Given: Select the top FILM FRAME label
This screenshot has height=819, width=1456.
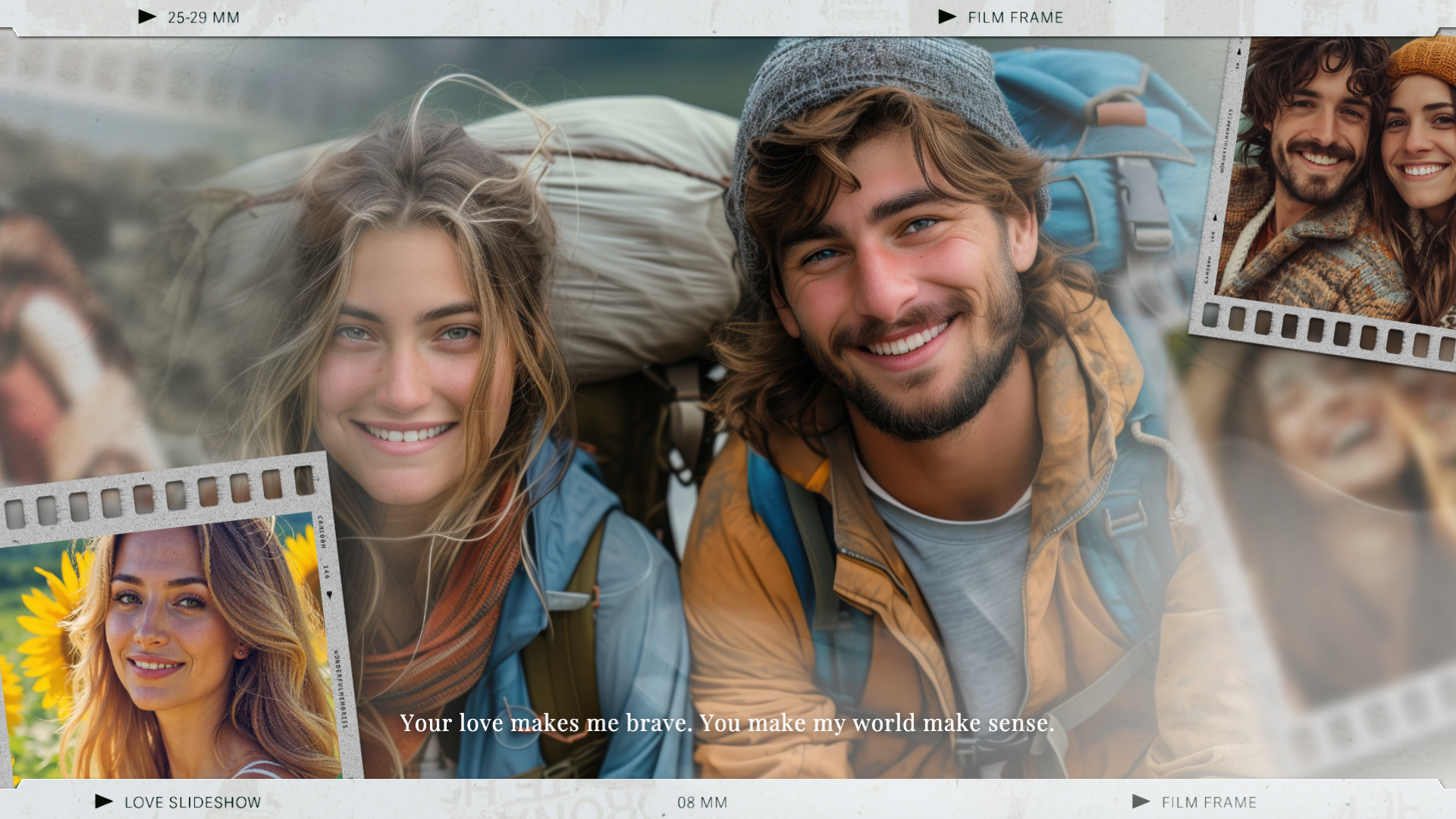Looking at the screenshot, I should click(1015, 17).
